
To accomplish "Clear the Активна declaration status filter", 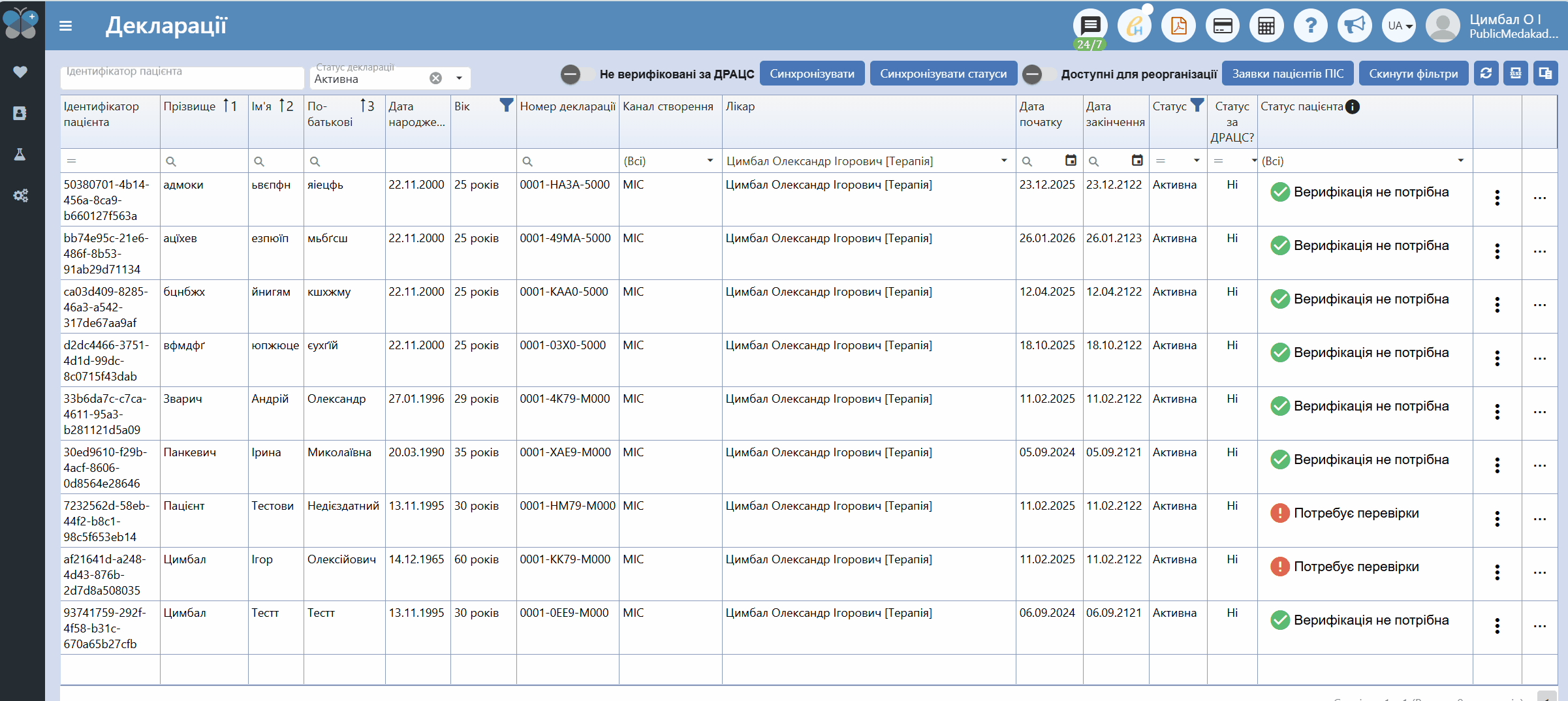I will [435, 78].
